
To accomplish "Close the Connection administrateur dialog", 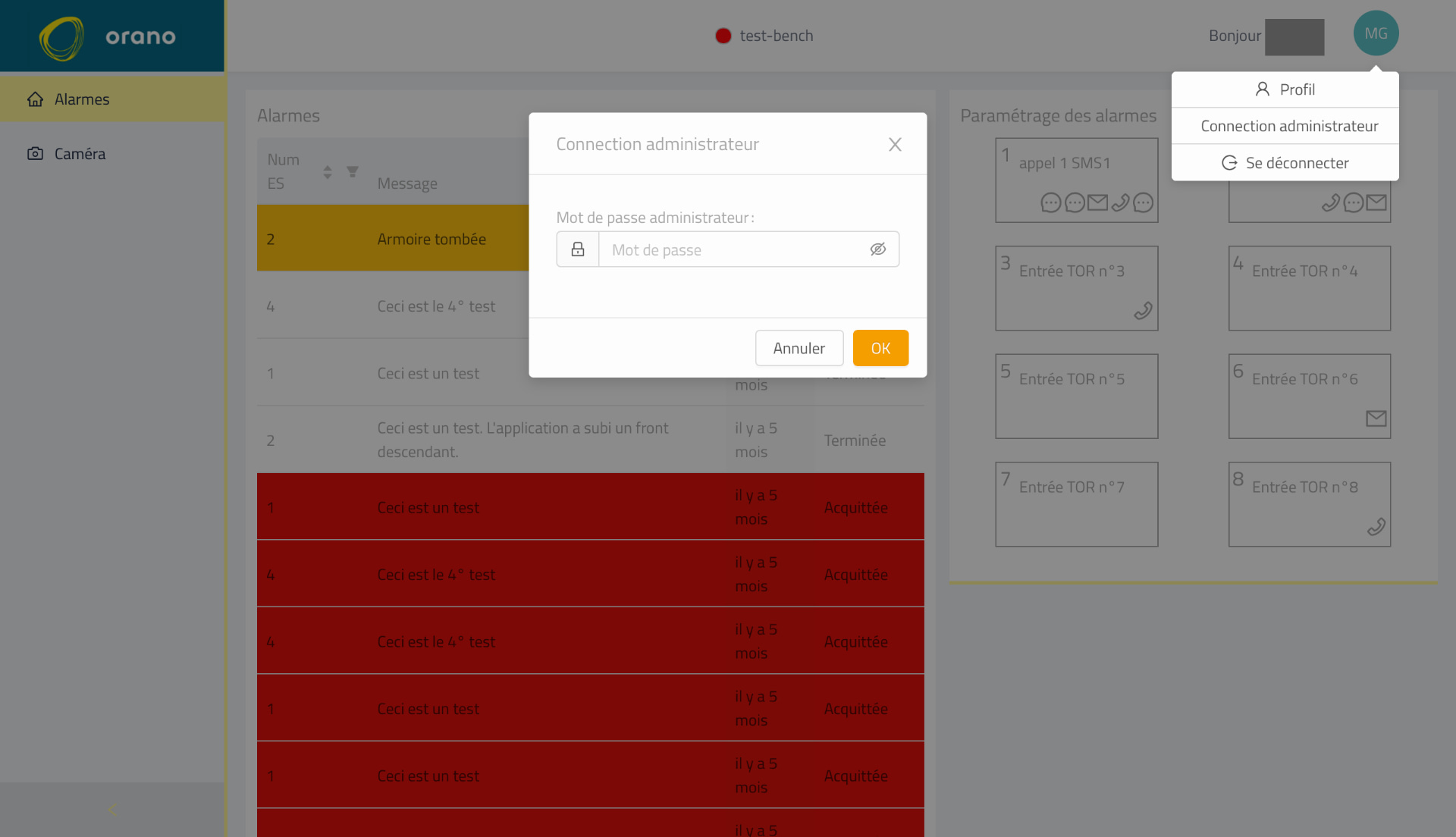I will (895, 144).
